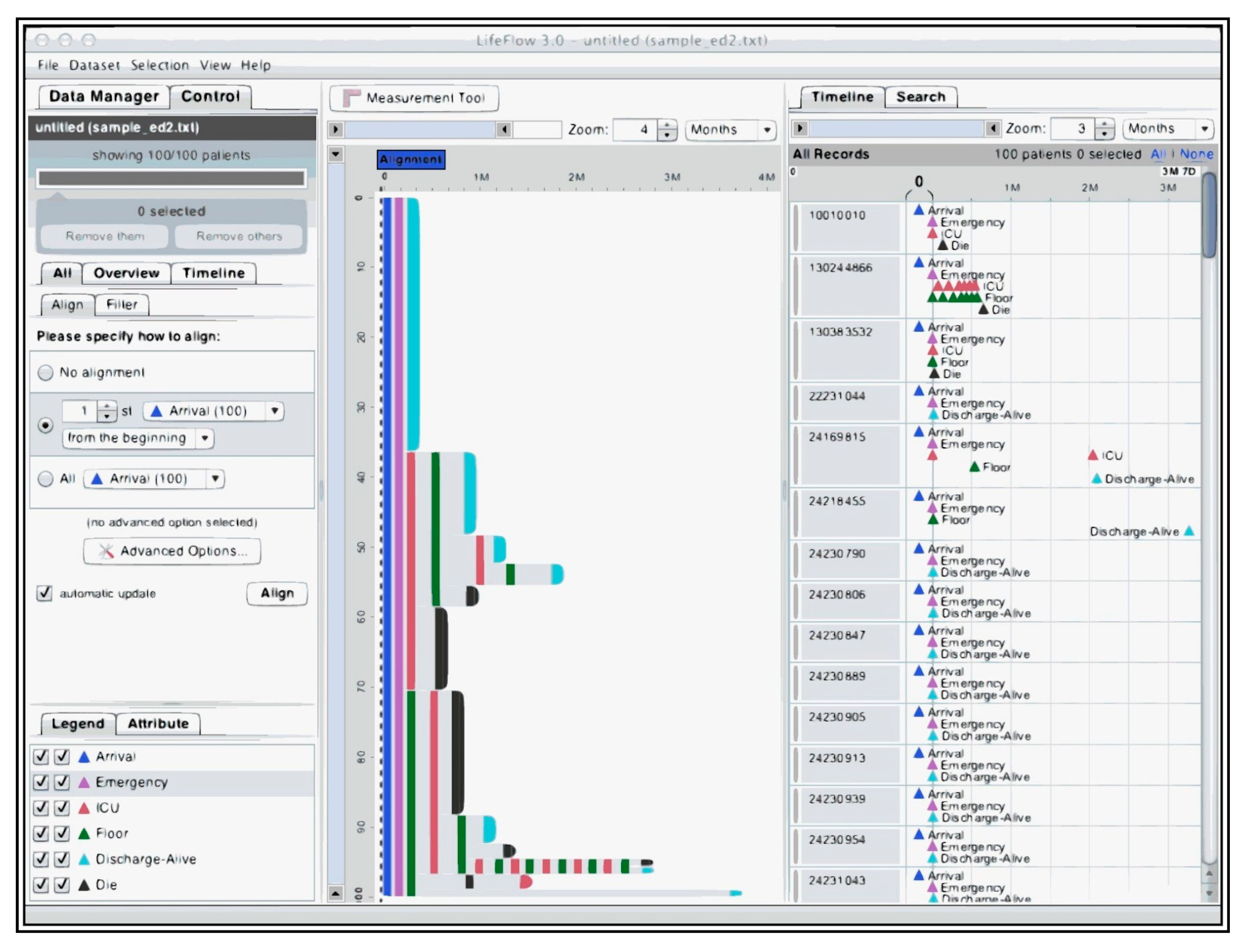The image size is (1245, 952).
Task: Open the Dataset menu
Action: pyautogui.click(x=94, y=65)
